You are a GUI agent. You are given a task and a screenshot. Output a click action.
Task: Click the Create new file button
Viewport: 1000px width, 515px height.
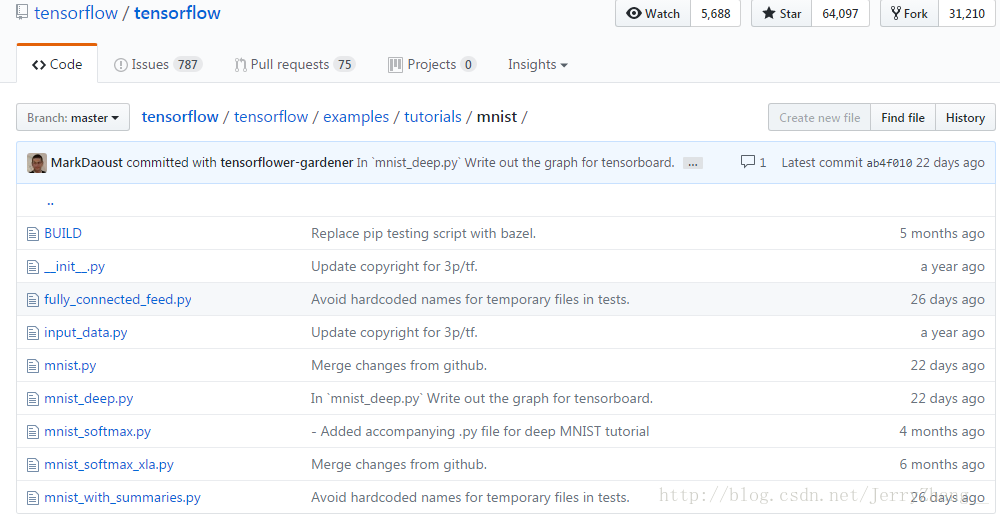[820, 117]
